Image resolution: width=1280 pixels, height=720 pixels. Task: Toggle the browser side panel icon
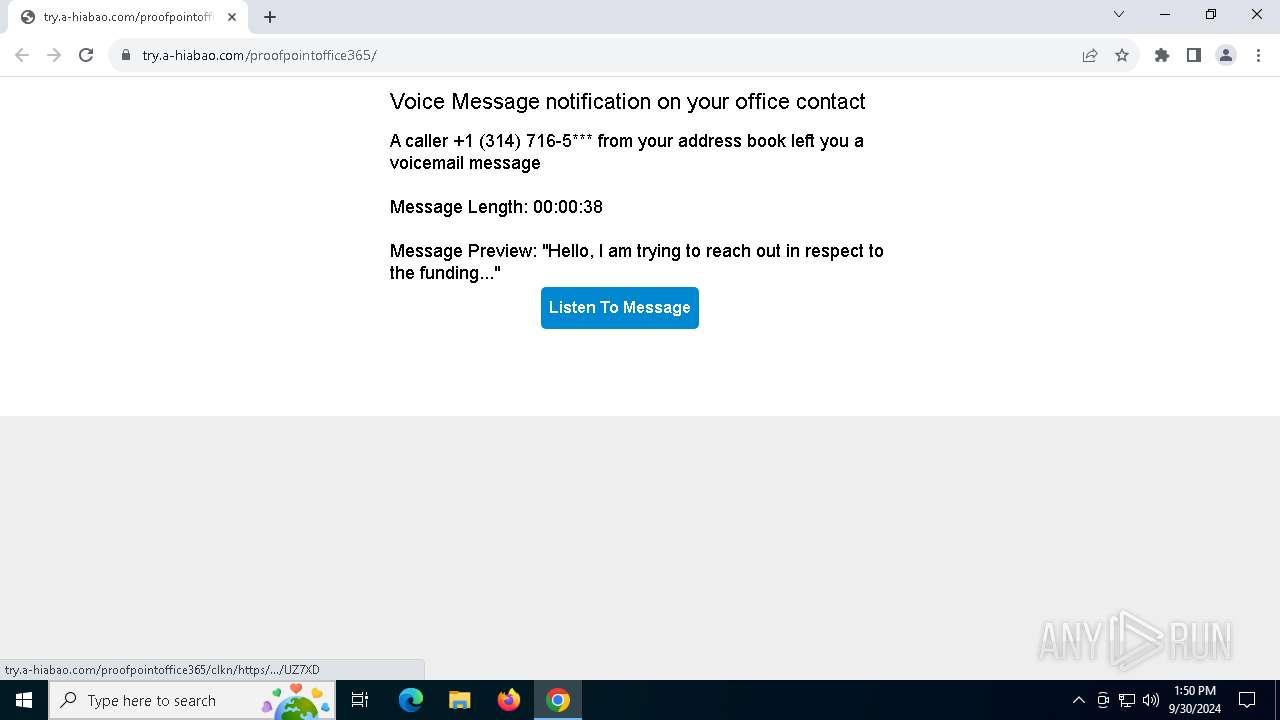point(1194,55)
